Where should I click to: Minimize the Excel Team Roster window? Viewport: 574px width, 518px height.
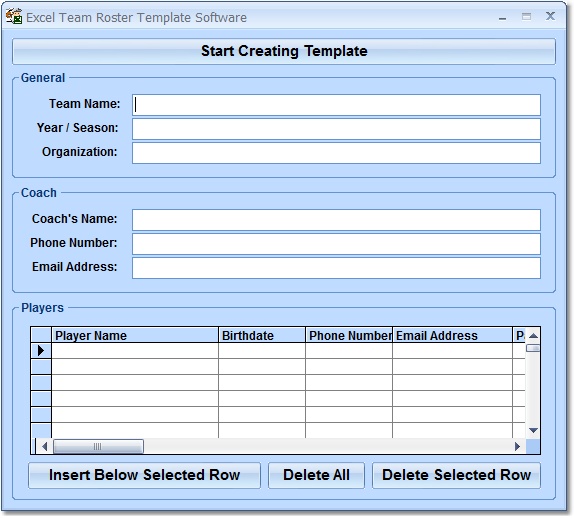coord(503,17)
